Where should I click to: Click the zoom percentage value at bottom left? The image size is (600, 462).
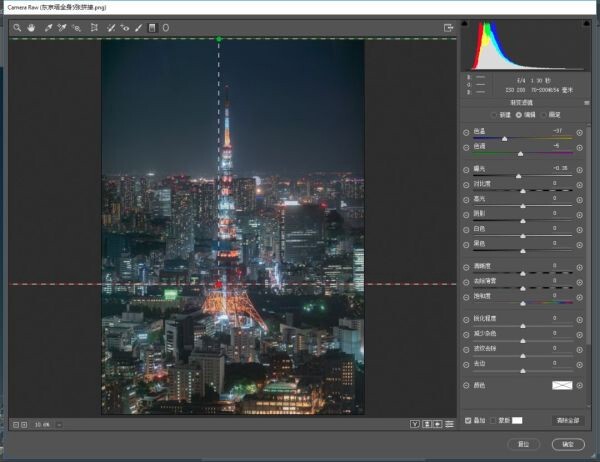tap(42, 424)
